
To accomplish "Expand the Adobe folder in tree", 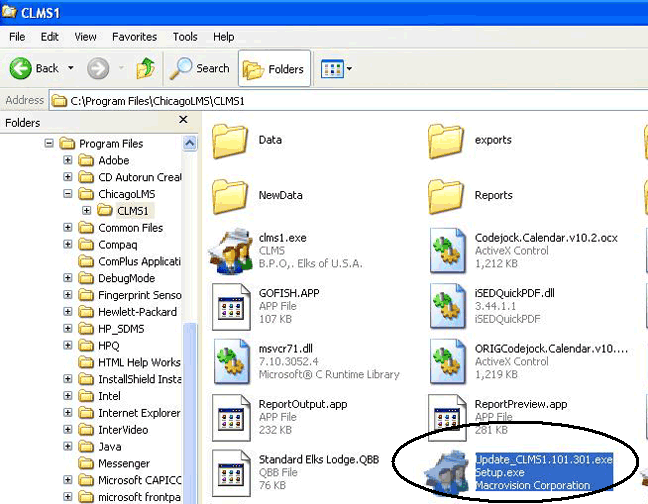I will [x=68, y=160].
